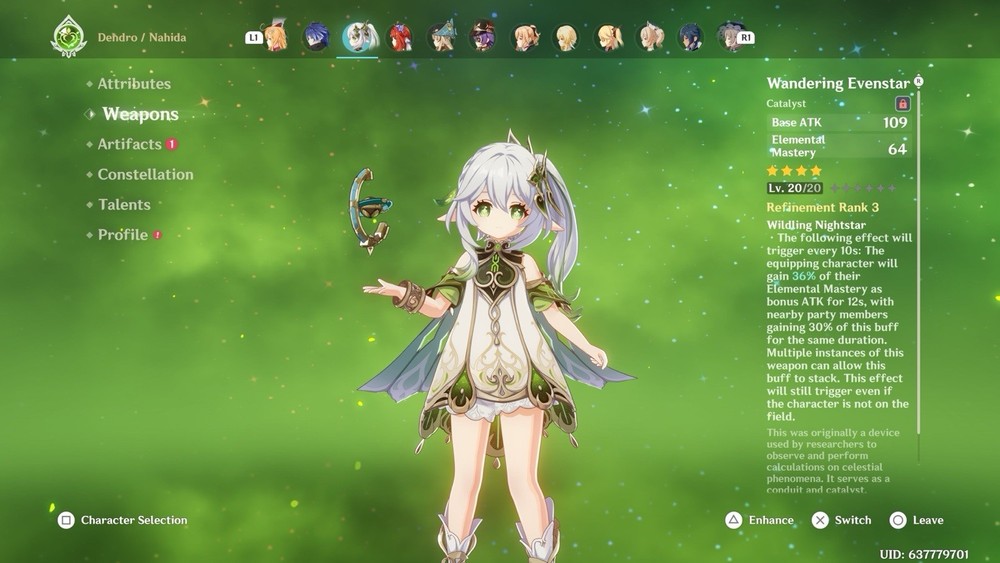Select the highlighted Nahida portrait

point(358,37)
